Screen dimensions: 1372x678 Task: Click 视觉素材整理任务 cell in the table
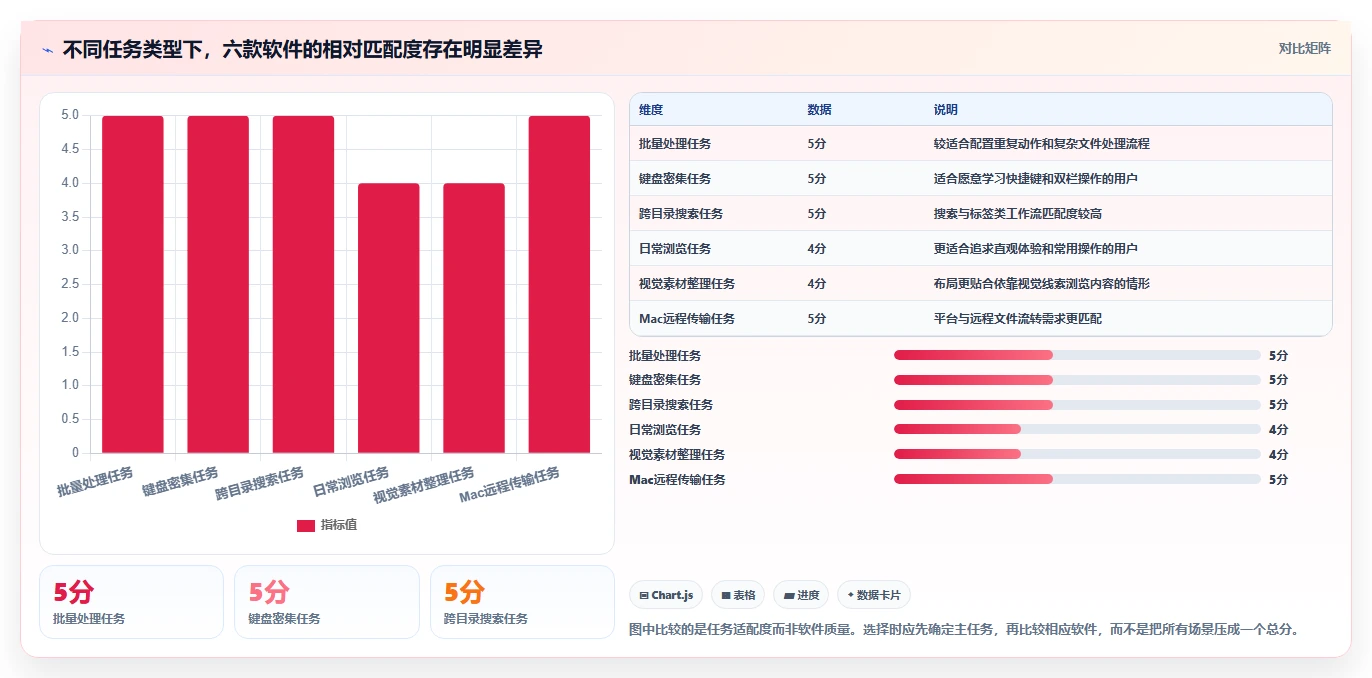pos(687,284)
